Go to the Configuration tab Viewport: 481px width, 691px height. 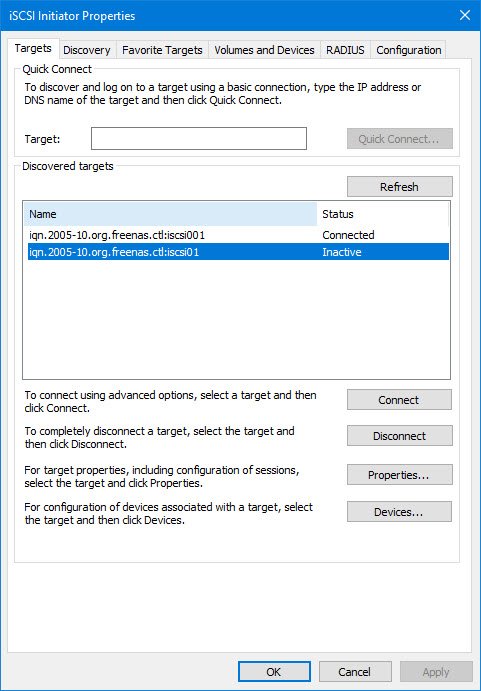point(409,50)
